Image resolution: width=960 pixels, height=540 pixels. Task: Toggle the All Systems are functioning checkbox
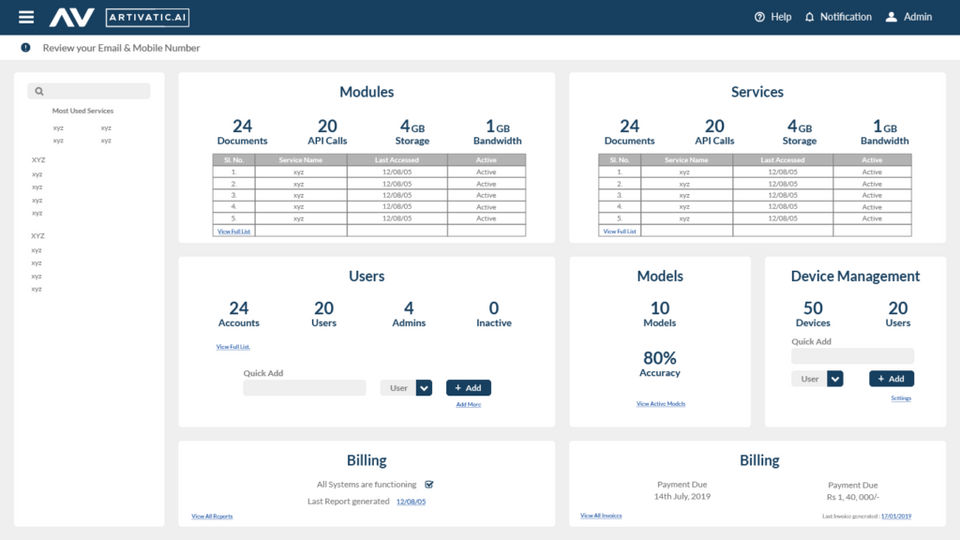coord(429,484)
